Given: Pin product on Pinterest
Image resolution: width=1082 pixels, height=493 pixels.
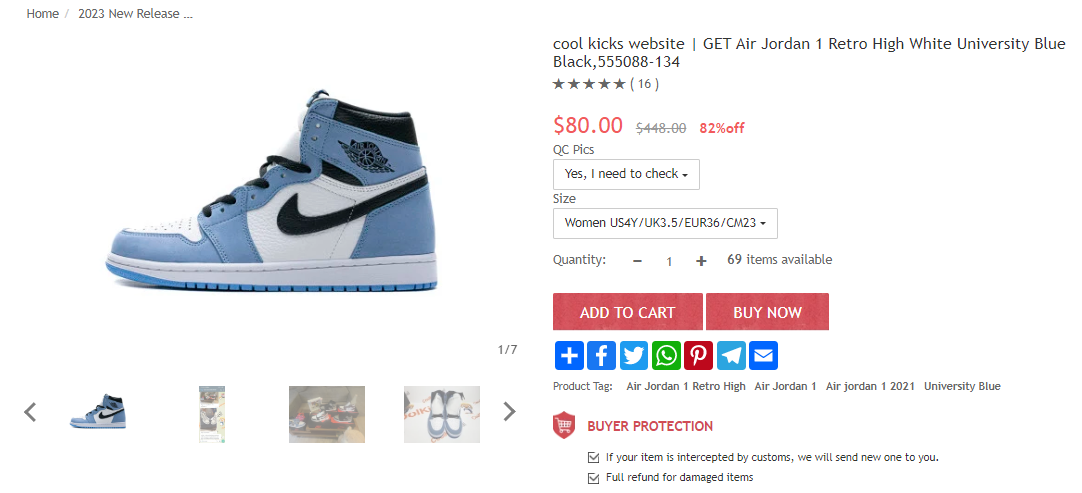Looking at the screenshot, I should point(698,356).
